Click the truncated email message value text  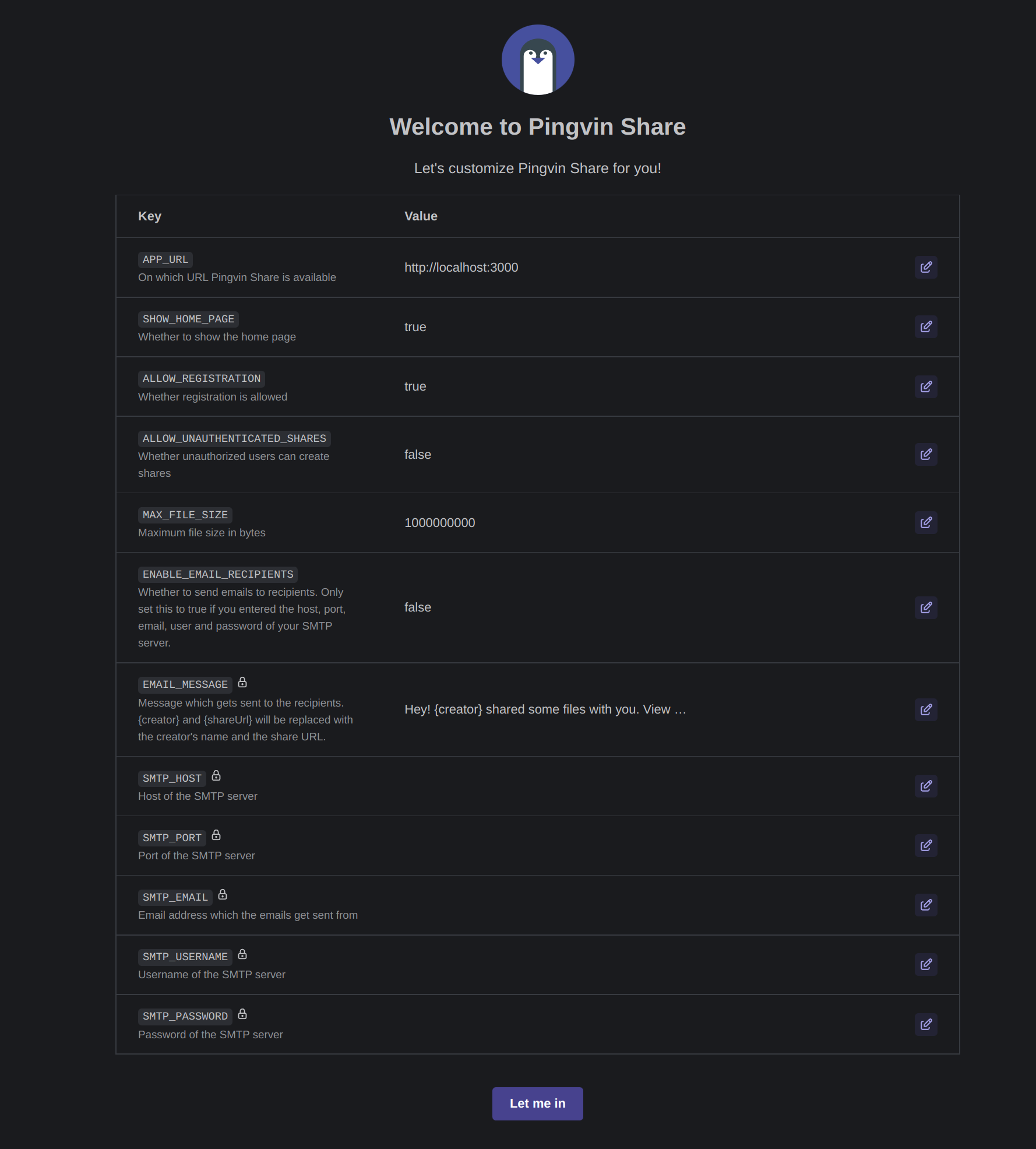(x=545, y=709)
